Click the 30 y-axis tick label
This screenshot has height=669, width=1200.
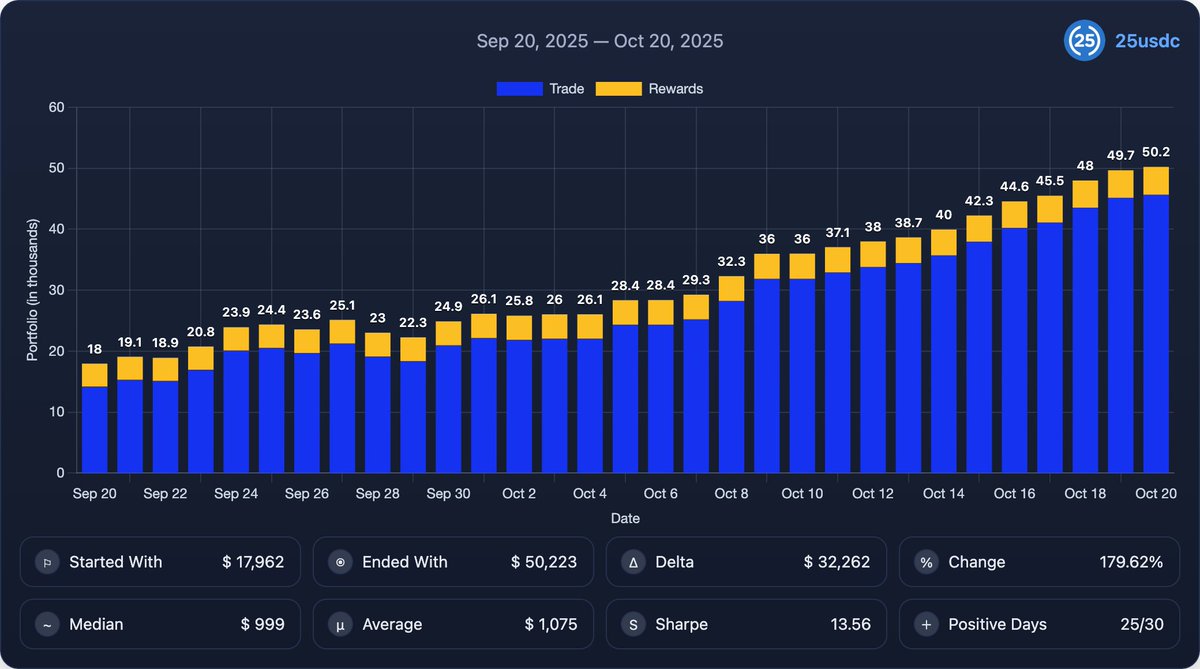(x=59, y=290)
